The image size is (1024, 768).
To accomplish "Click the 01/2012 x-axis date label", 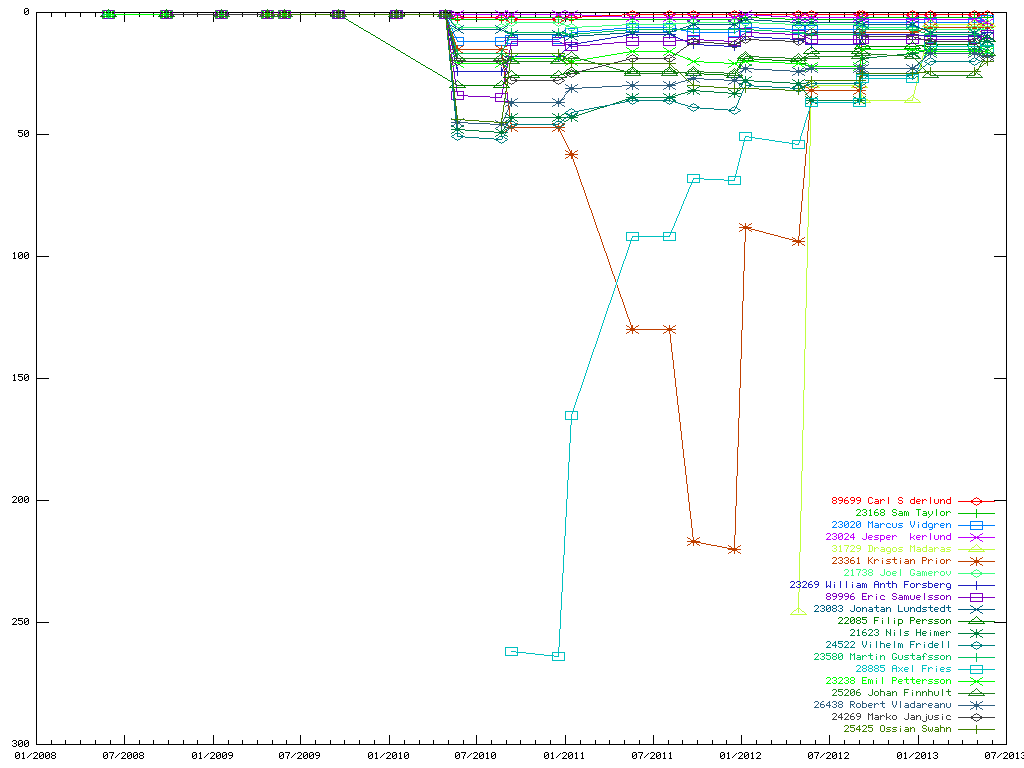I will (x=740, y=755).
